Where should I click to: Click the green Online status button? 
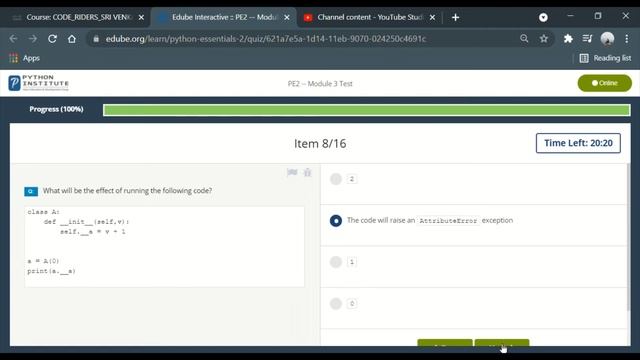click(604, 83)
